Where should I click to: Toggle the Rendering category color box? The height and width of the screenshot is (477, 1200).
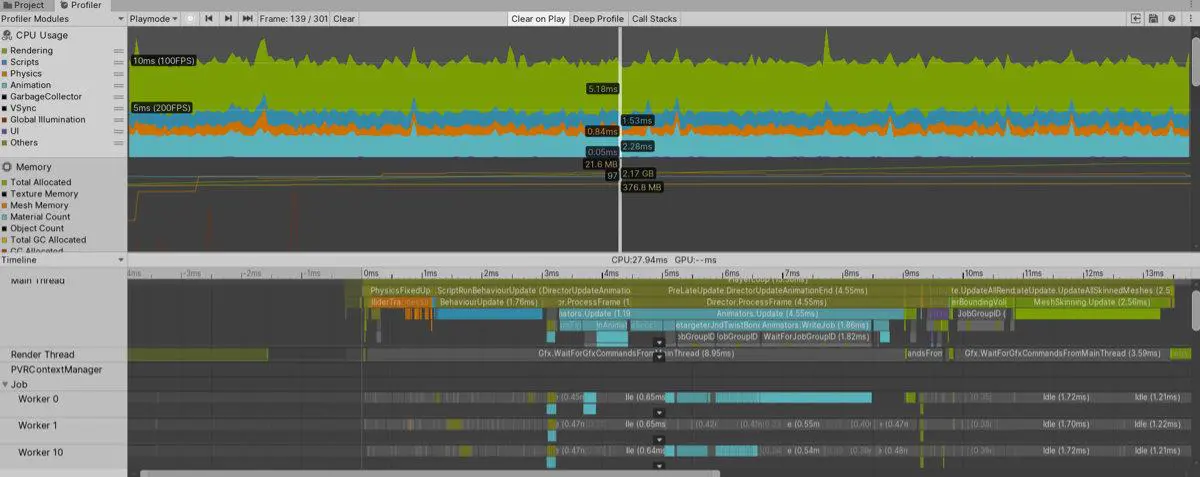coord(5,51)
